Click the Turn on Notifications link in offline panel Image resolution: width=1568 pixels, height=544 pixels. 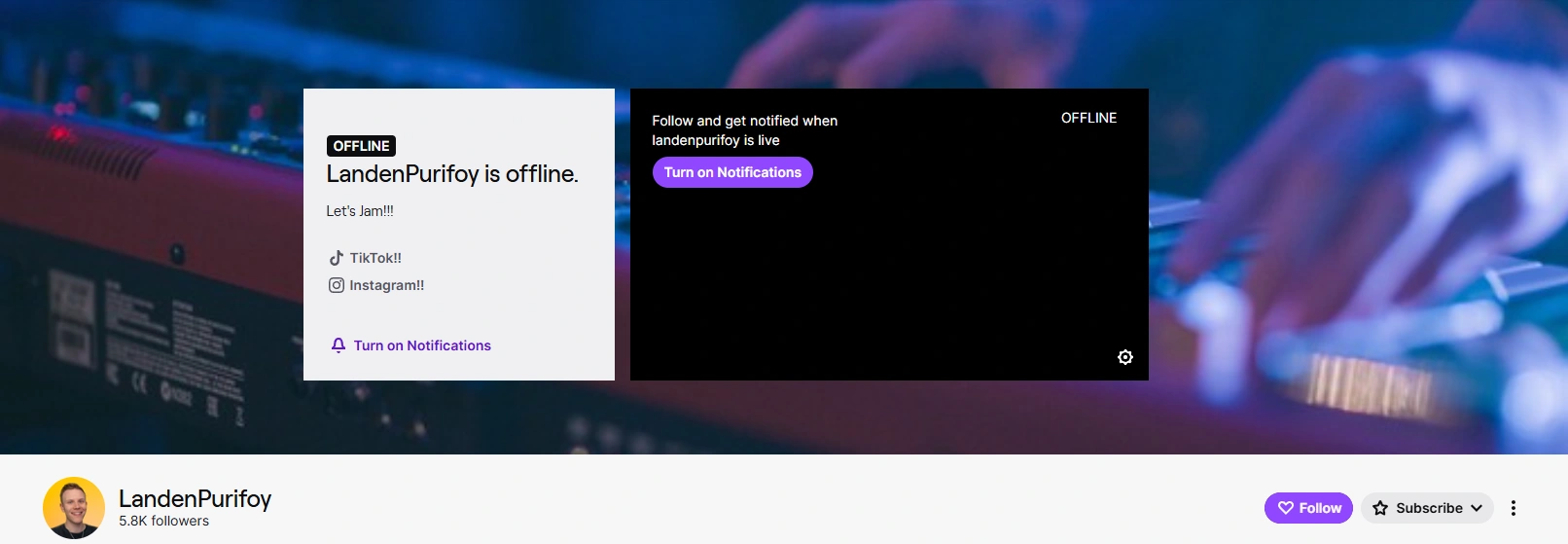pyautogui.click(x=411, y=345)
